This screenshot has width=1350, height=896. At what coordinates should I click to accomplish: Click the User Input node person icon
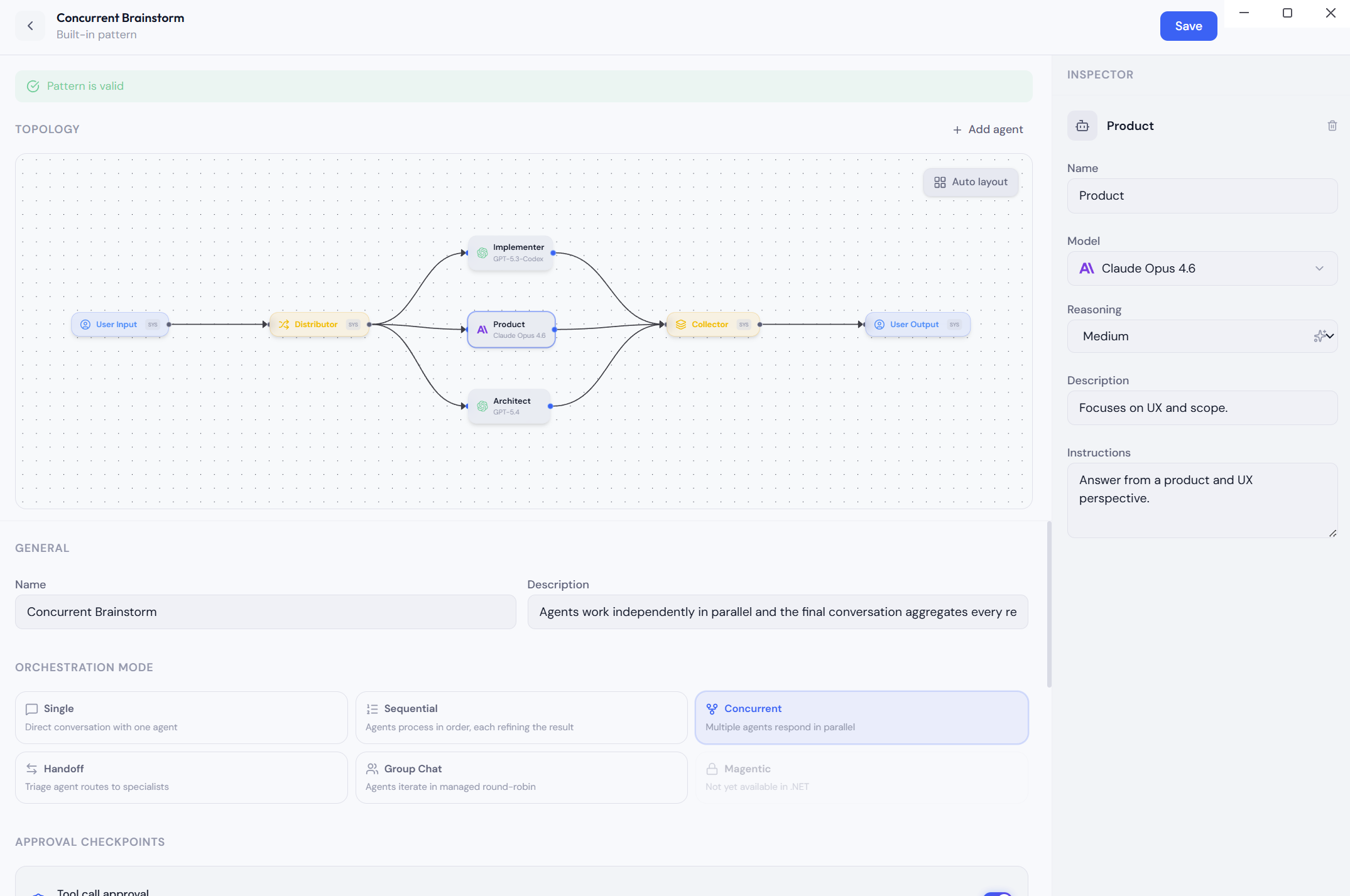[x=85, y=325]
